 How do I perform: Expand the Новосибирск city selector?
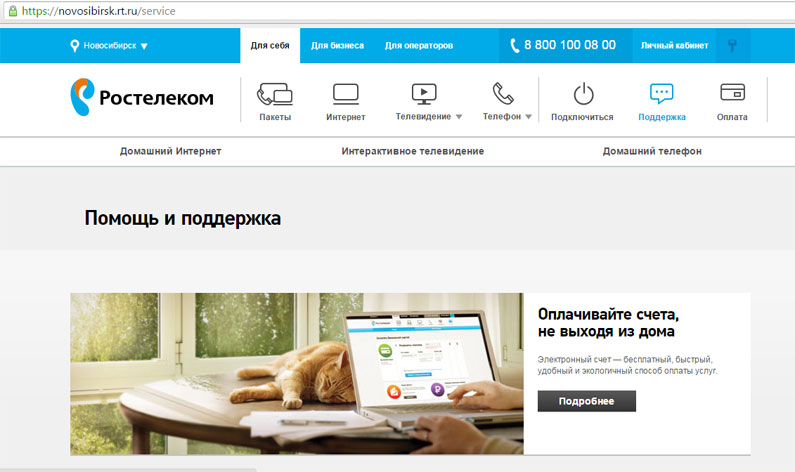tap(109, 46)
